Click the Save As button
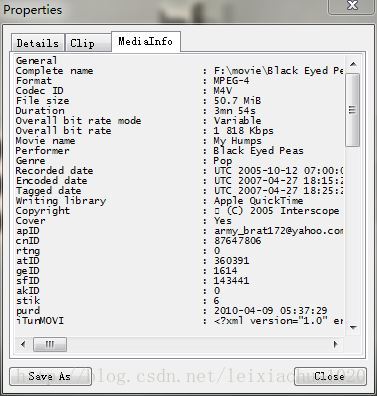The height and width of the screenshot is (396, 377). pos(50,376)
